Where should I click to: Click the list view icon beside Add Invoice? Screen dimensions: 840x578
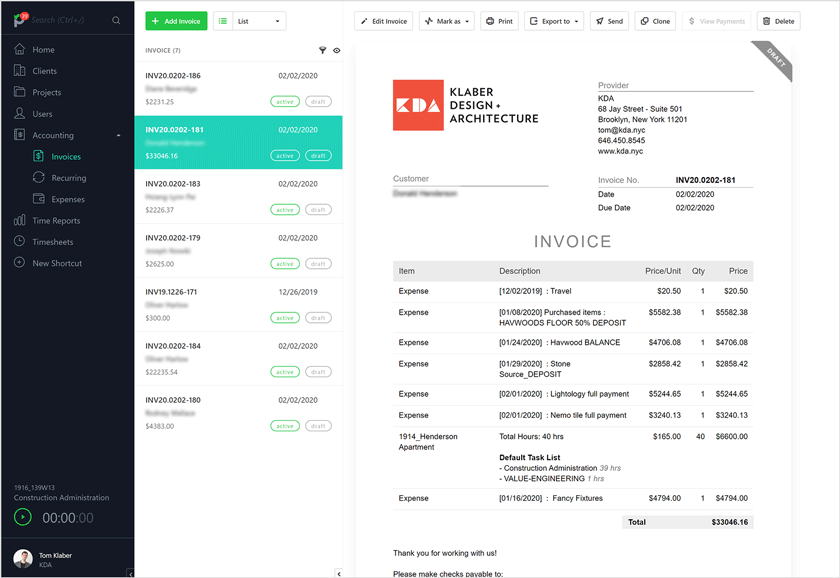pyautogui.click(x=223, y=20)
